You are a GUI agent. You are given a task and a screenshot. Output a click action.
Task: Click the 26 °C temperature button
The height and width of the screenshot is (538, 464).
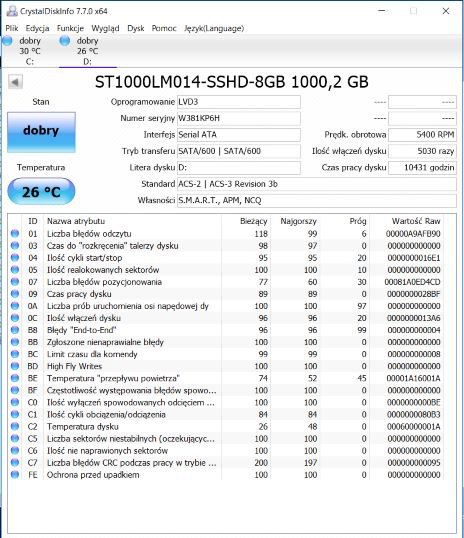tap(41, 191)
